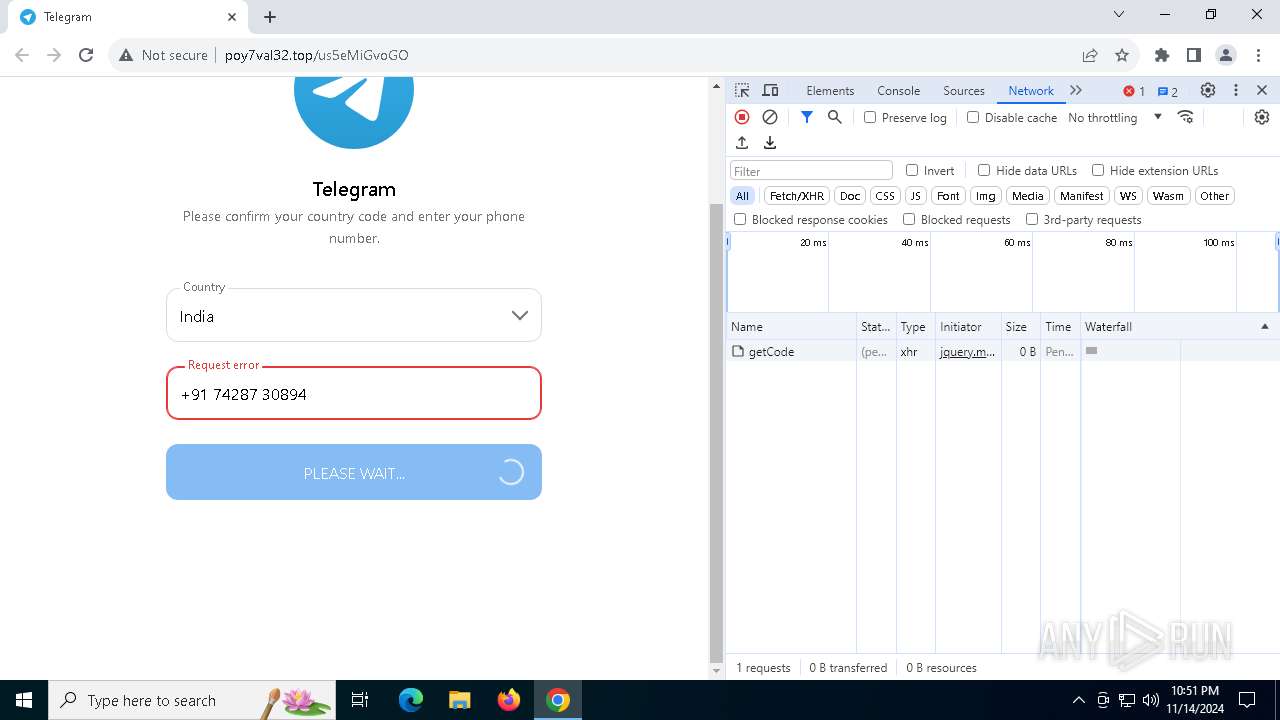Check Hide data URLs

[x=984, y=170]
